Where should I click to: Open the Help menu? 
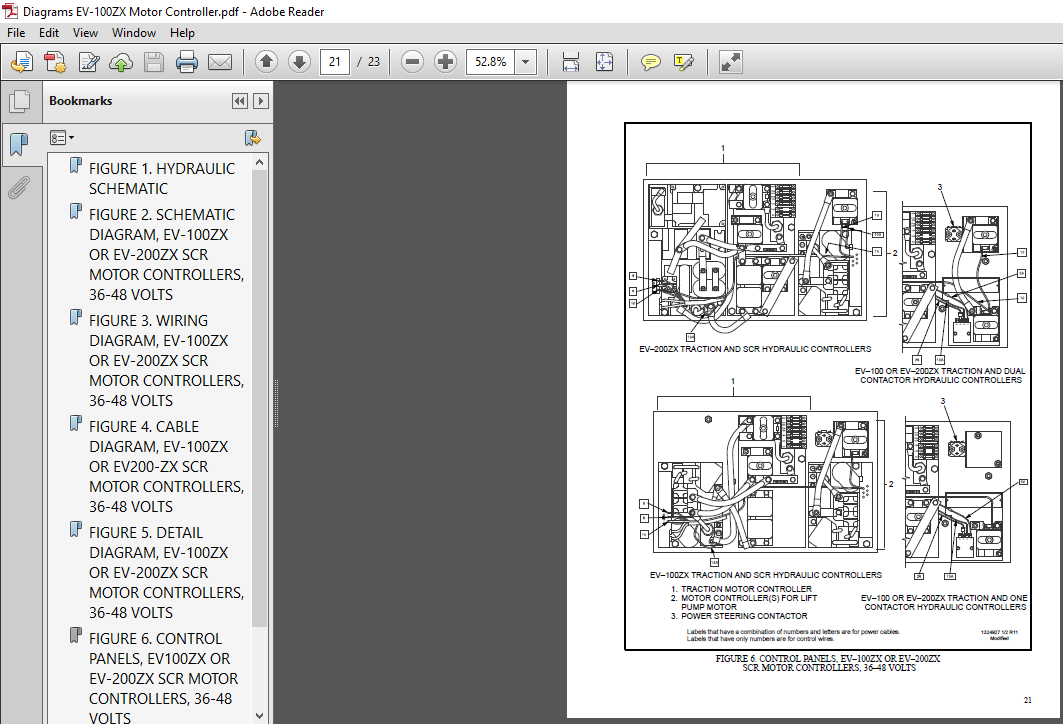click(182, 33)
